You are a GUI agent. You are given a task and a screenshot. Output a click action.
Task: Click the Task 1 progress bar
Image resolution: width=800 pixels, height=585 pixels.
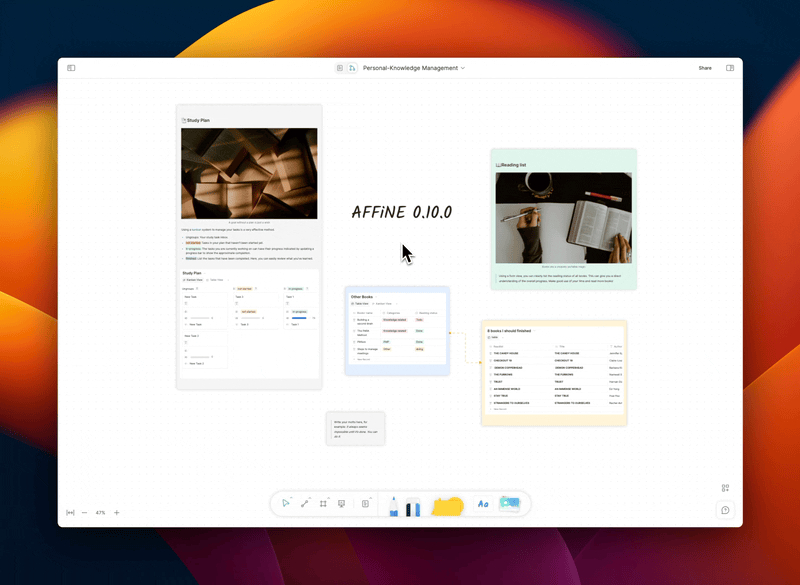click(299, 318)
